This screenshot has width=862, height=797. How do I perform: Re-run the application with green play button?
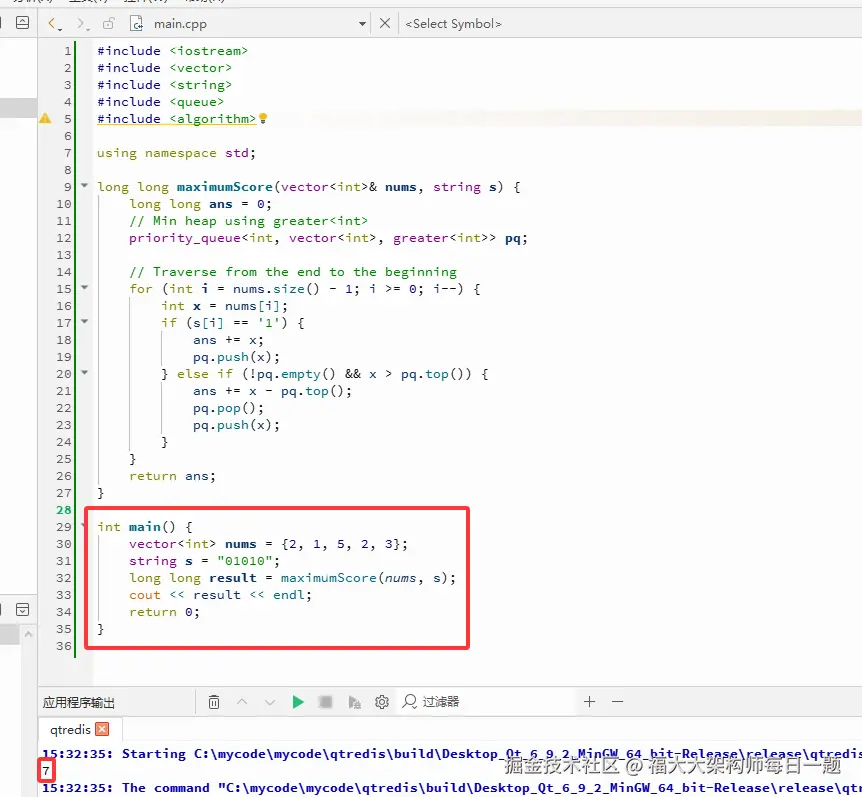298,702
